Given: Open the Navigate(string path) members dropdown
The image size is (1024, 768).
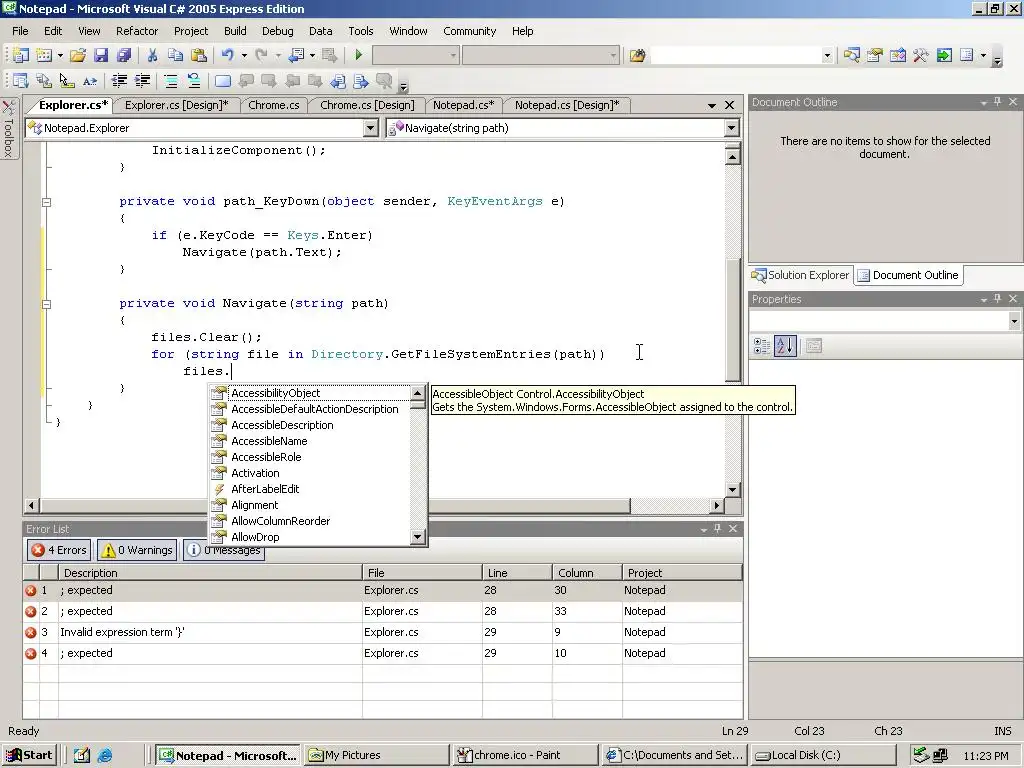Looking at the screenshot, I should point(732,128).
